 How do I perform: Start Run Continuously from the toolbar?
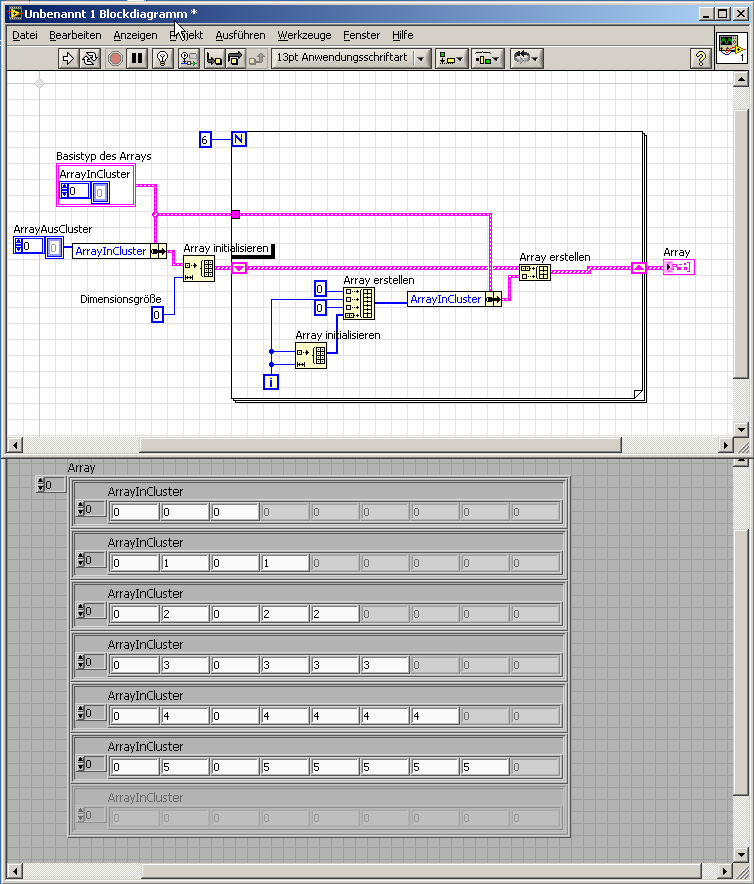pos(90,58)
